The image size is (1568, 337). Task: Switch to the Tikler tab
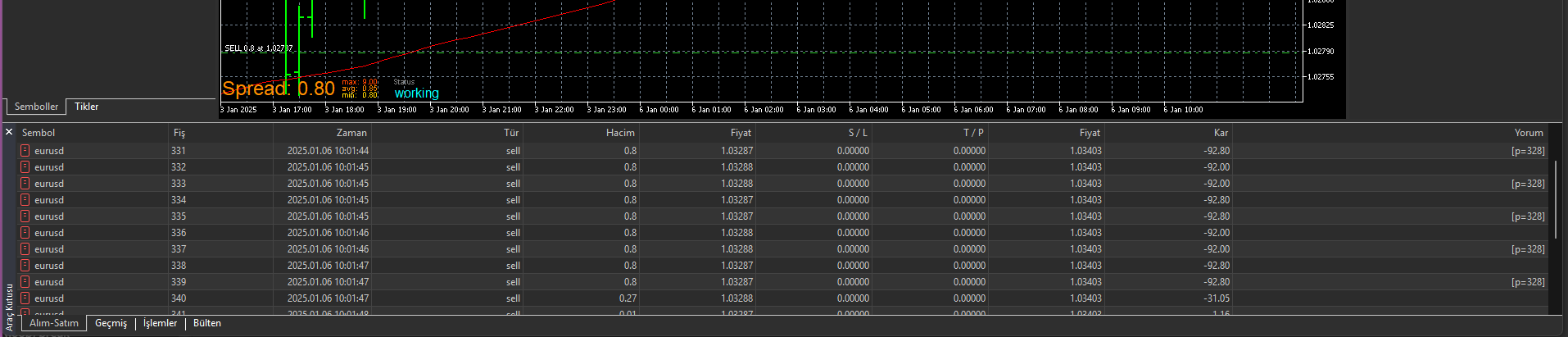pos(87,107)
